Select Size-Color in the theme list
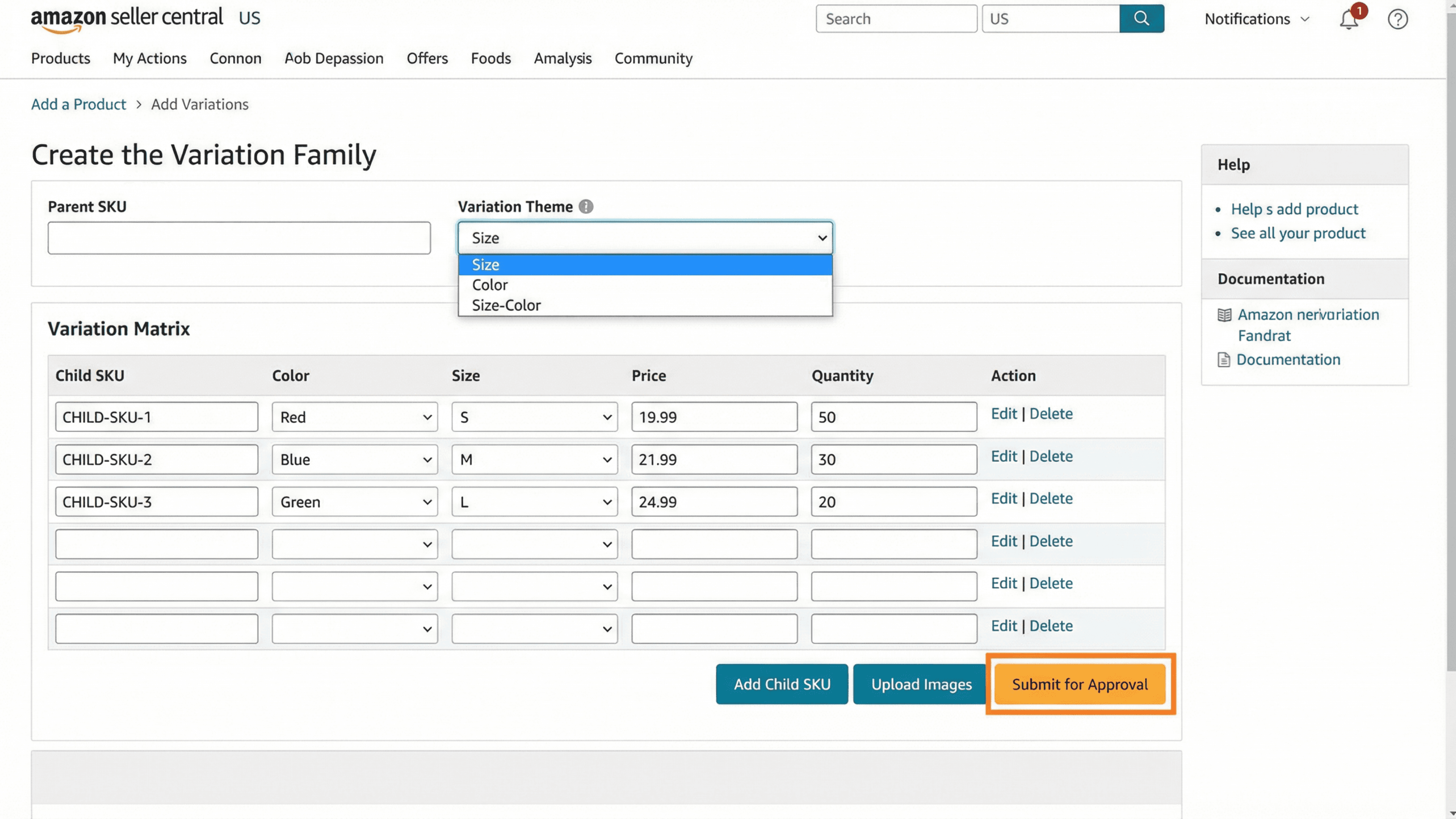 (x=507, y=305)
